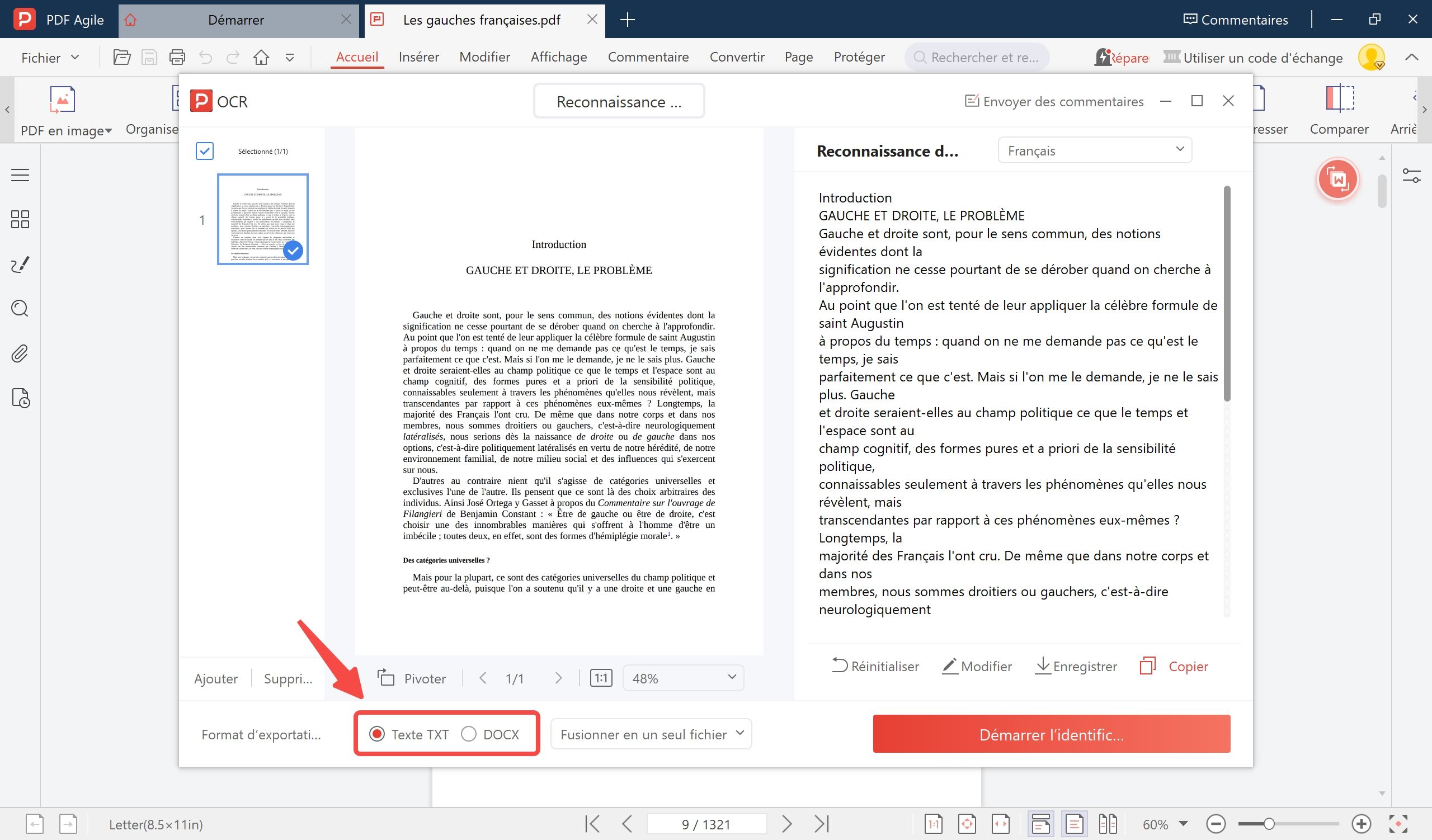1432x840 pixels.
Task: Adjust zoom slider handle in status bar
Action: (x=1269, y=824)
